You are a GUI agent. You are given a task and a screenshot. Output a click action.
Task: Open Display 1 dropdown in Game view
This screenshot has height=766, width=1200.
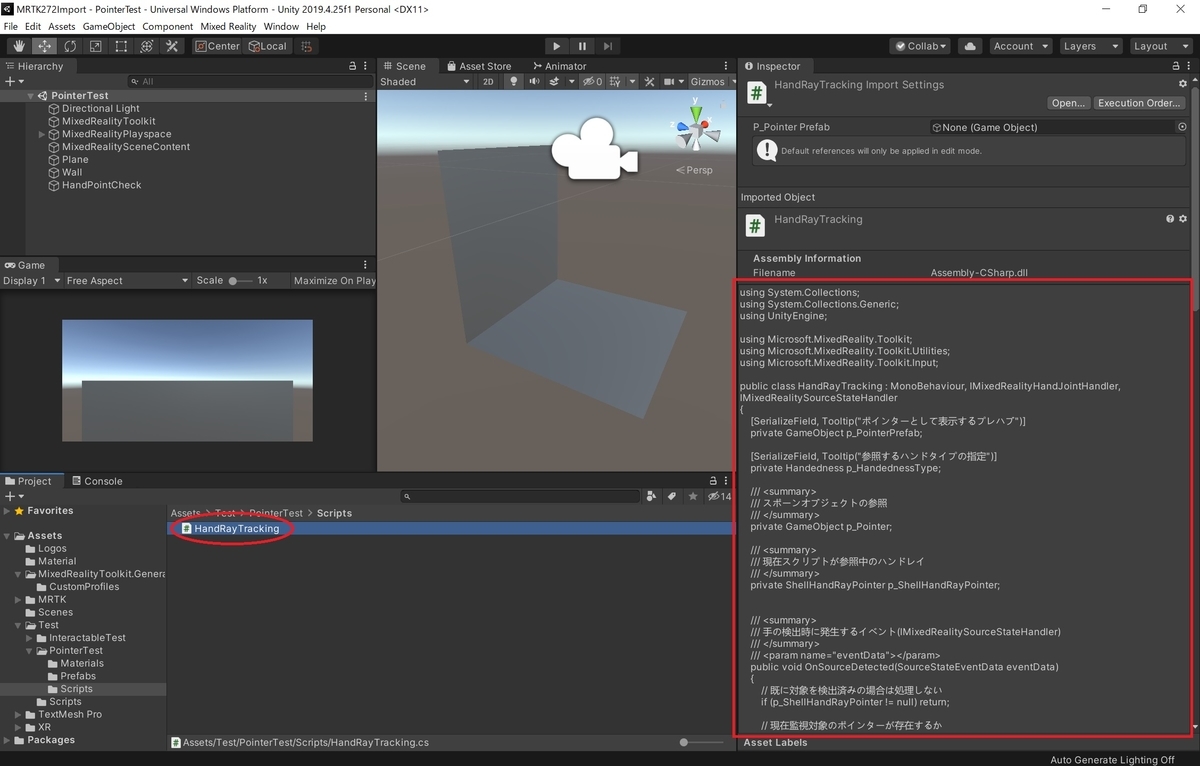tap(32, 281)
